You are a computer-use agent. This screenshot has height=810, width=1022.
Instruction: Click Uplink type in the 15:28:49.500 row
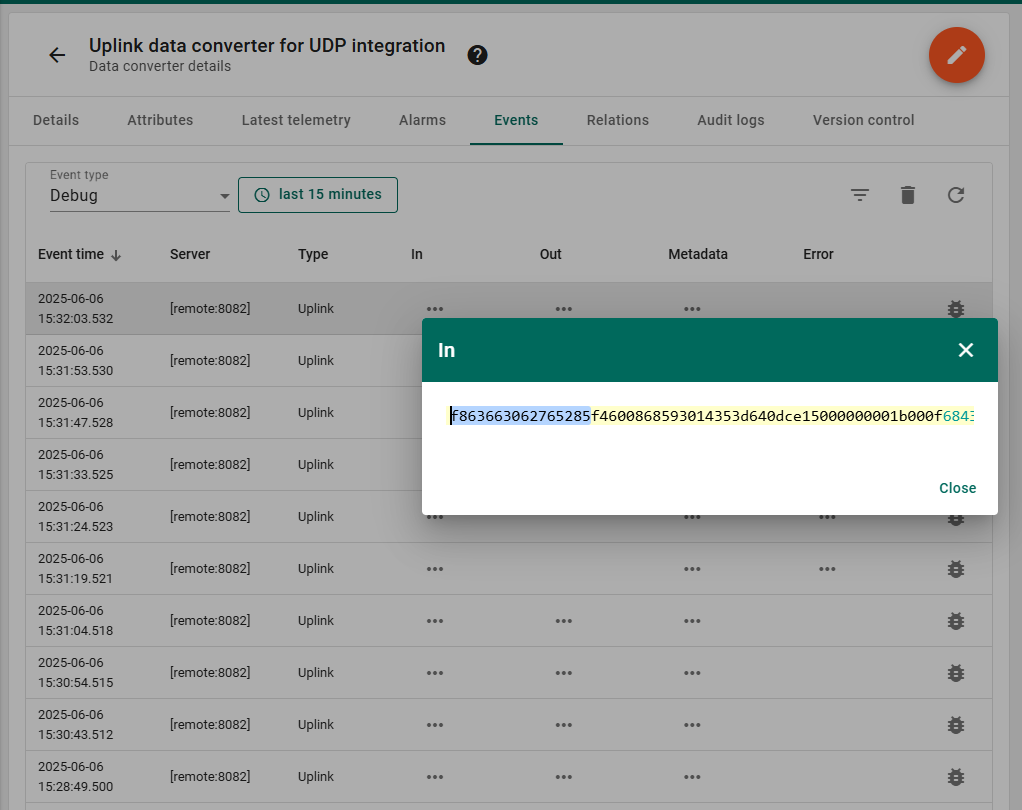315,777
